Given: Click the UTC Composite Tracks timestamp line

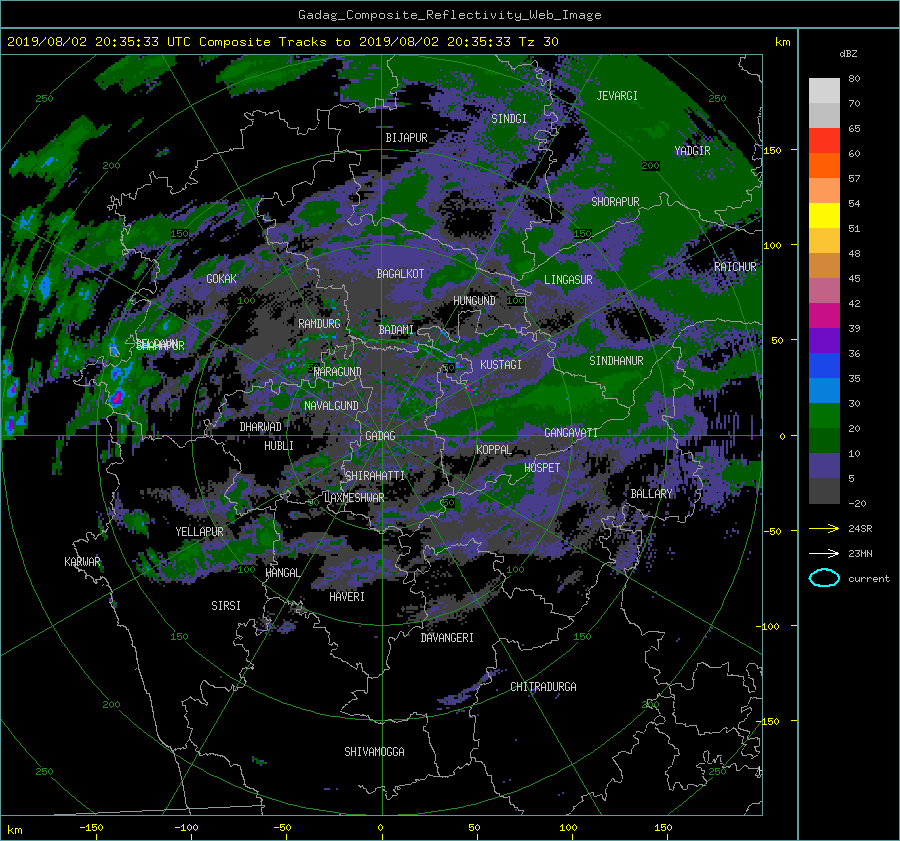Looking at the screenshot, I should (282, 42).
